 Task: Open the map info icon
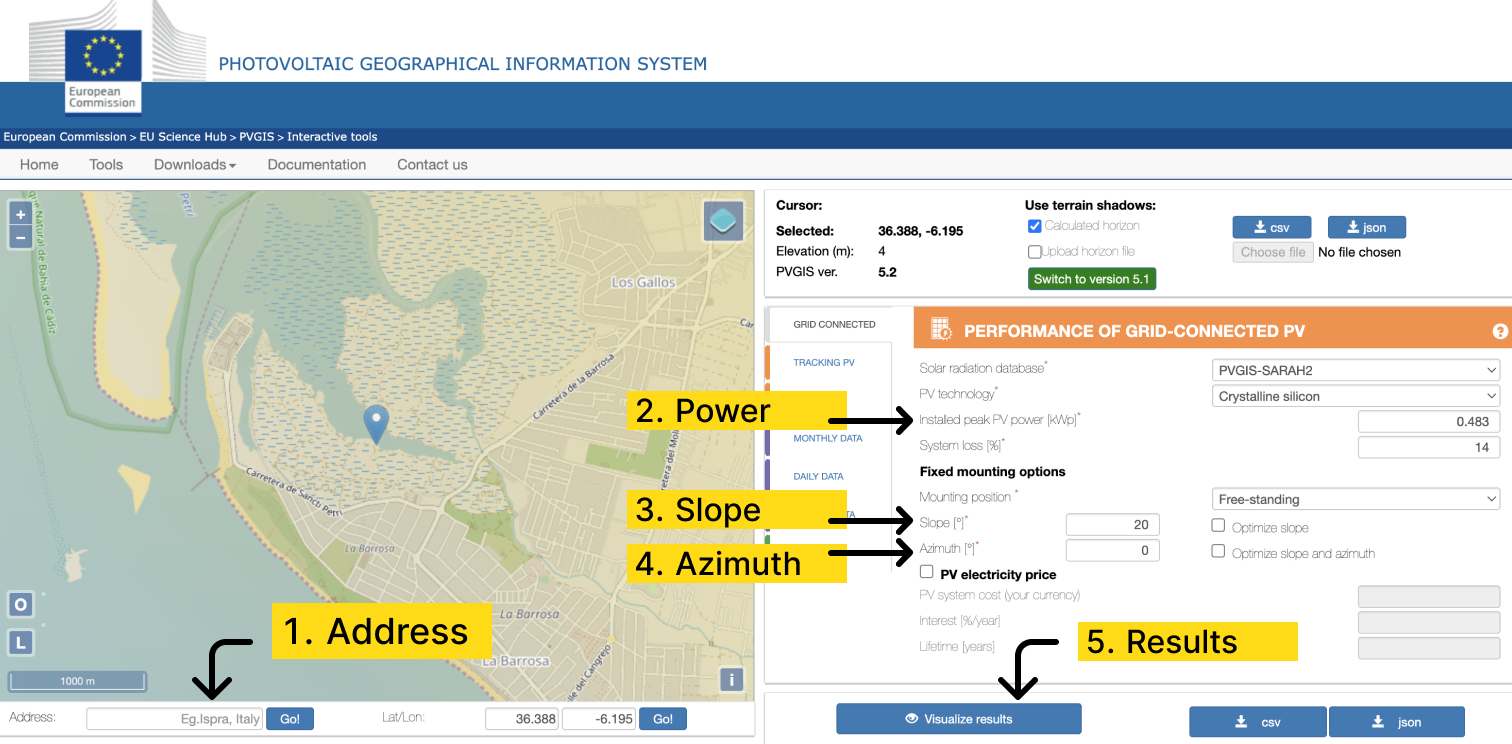(731, 679)
